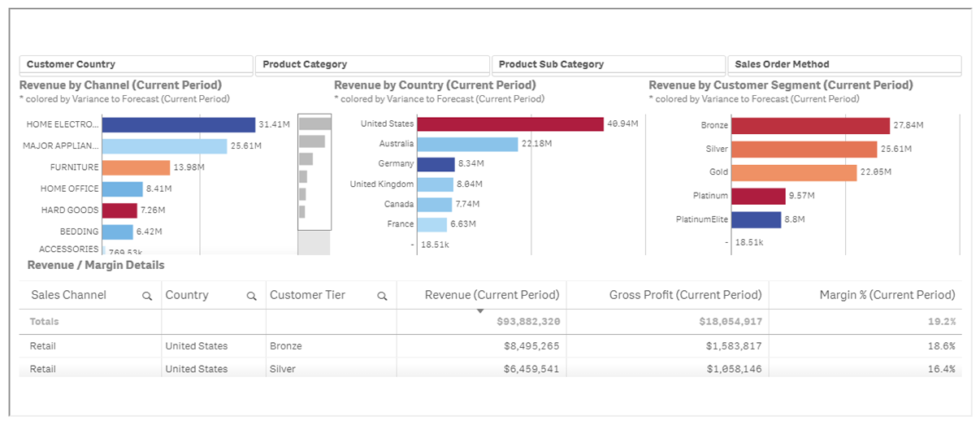This screenshot has width=980, height=425.
Task: Select the FURNITURE bar
Action: coord(136,168)
